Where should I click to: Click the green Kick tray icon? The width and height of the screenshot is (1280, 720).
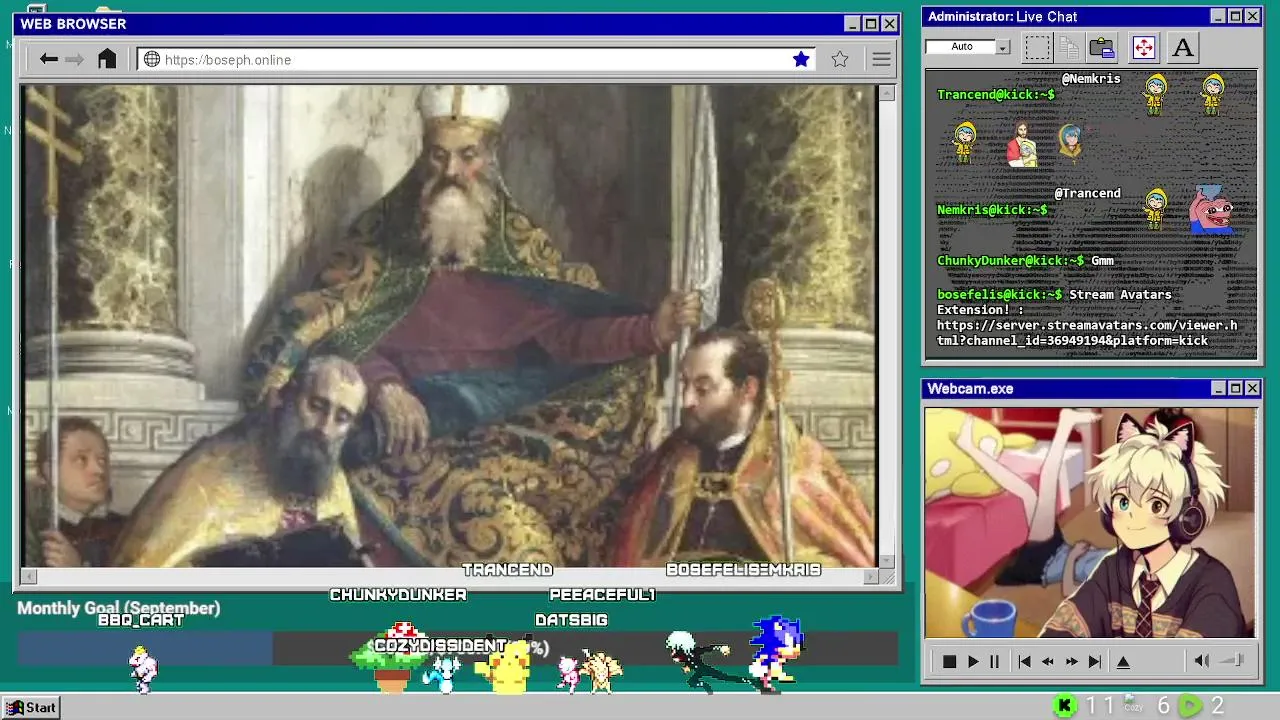tap(1065, 706)
